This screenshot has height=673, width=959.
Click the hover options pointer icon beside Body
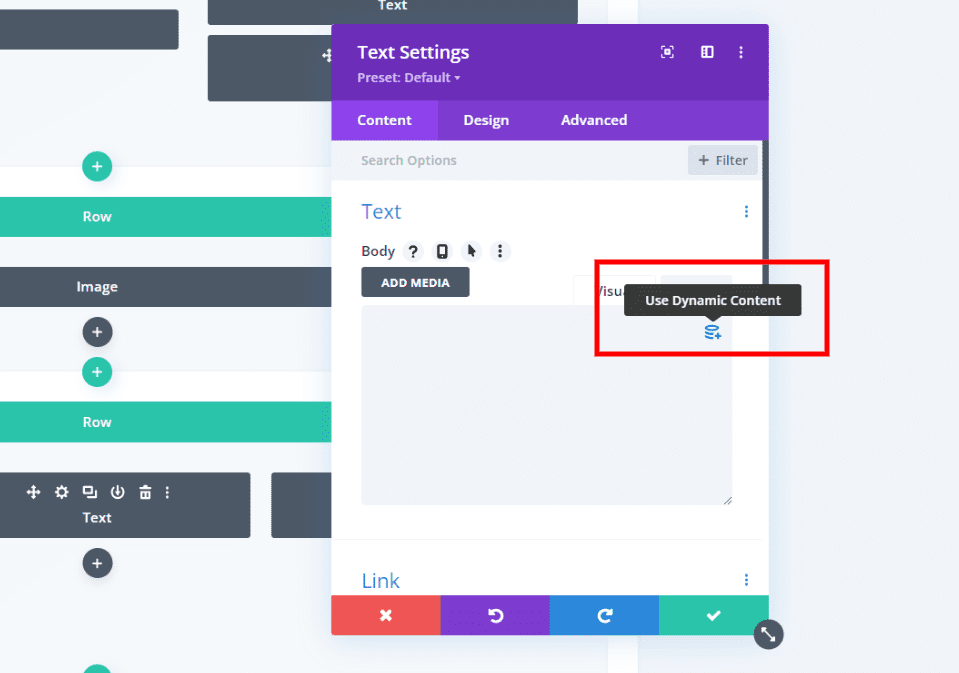471,251
